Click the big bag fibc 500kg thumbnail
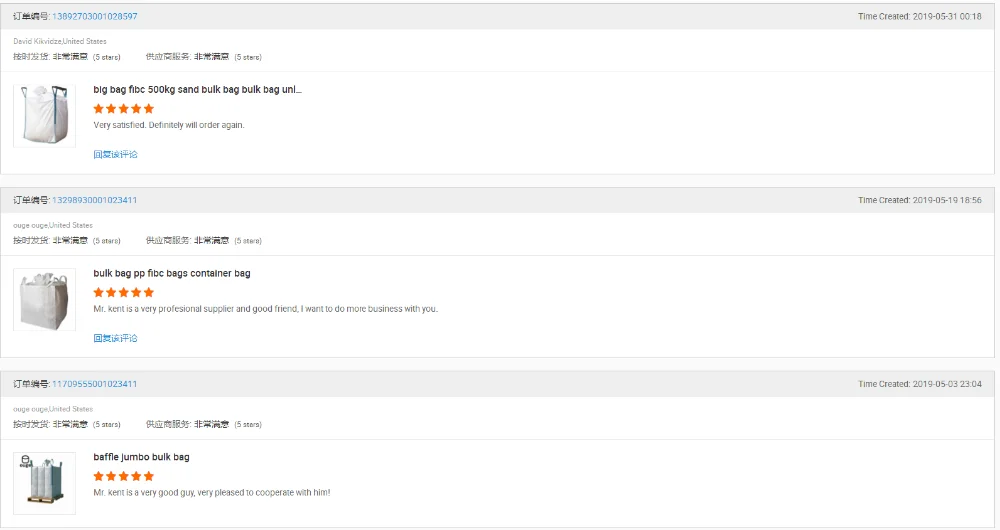 (x=45, y=116)
